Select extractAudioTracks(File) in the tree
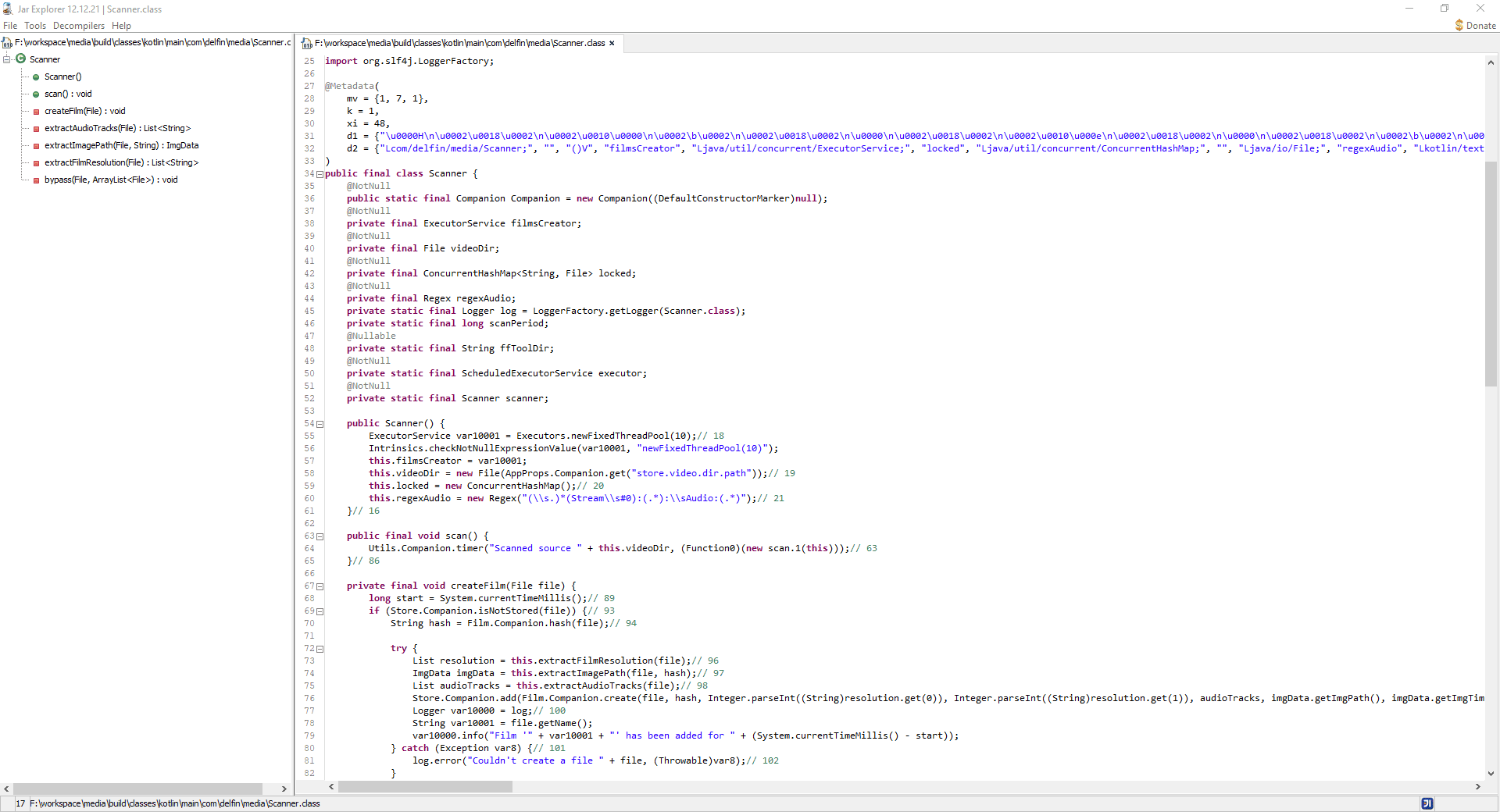The image size is (1500, 812). pyautogui.click(x=117, y=128)
